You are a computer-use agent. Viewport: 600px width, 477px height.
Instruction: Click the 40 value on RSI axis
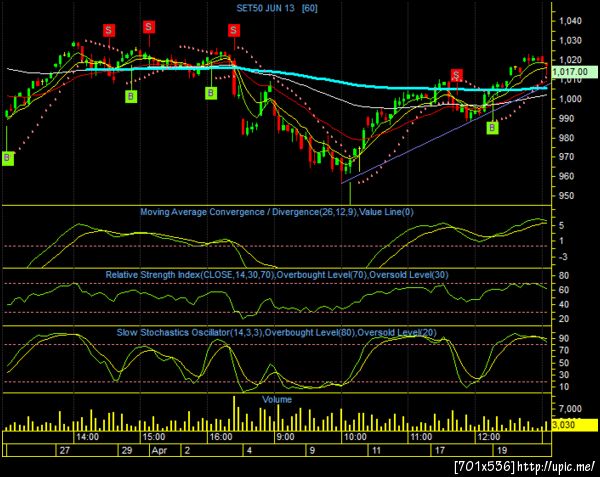[x=564, y=304]
